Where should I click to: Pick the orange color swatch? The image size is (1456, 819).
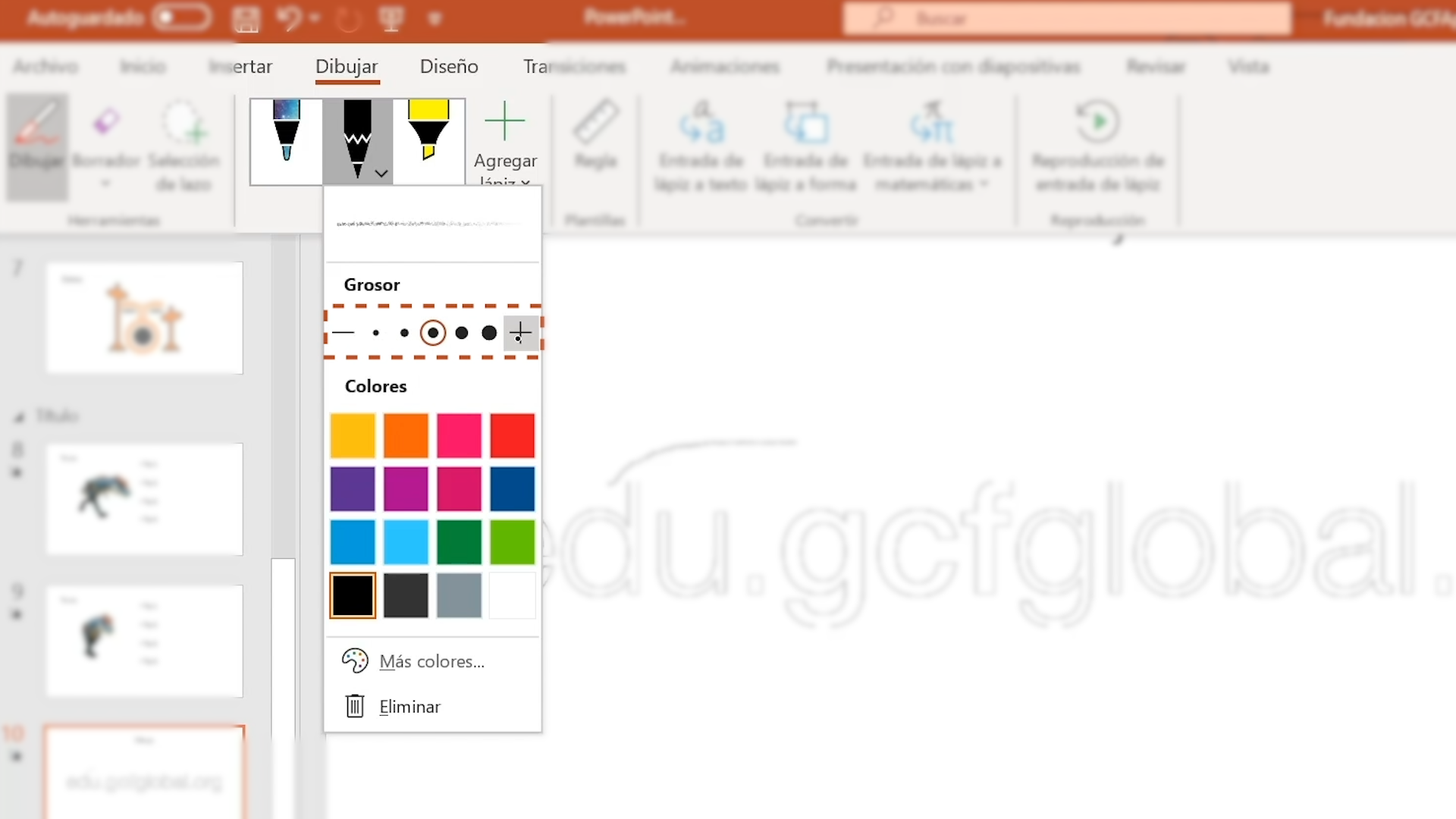(406, 435)
